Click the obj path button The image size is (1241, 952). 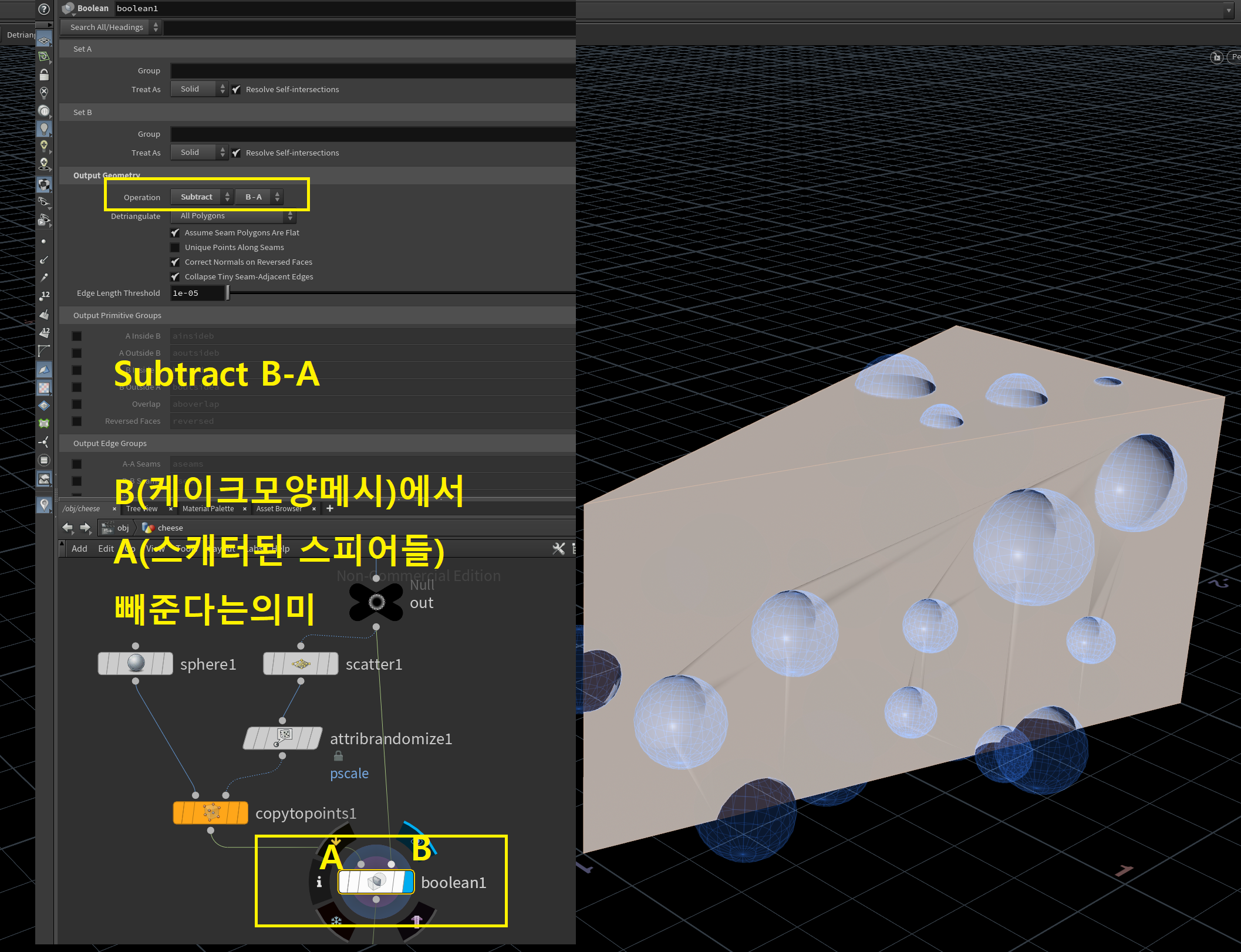[116, 528]
